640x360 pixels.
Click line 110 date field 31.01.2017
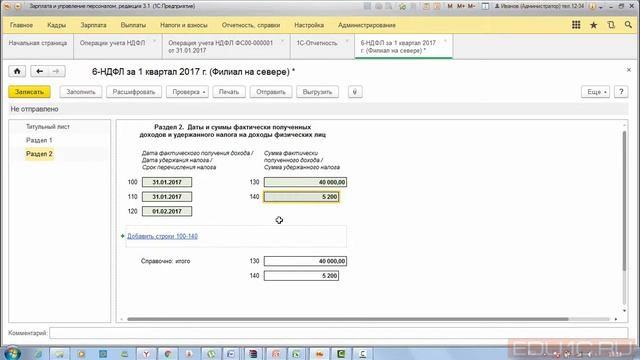(x=167, y=197)
